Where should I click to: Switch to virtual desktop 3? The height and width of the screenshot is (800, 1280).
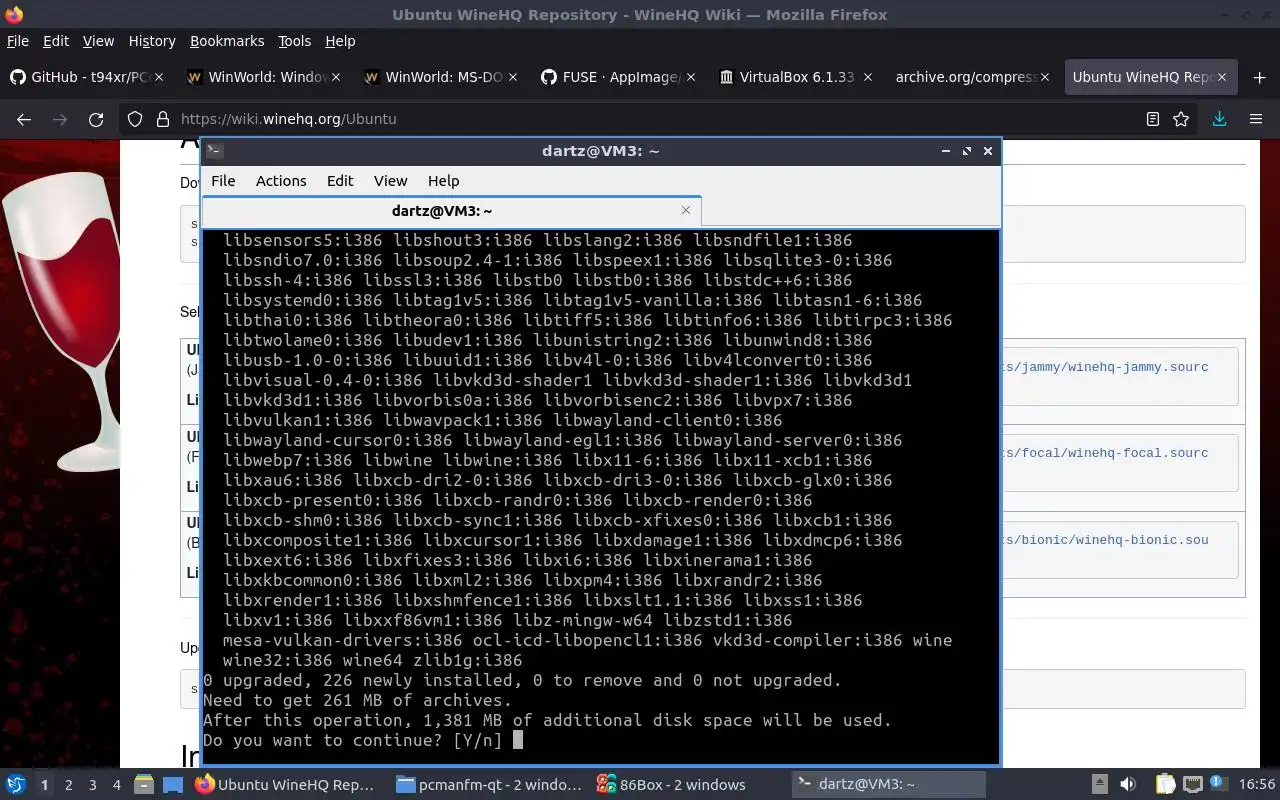(x=93, y=785)
